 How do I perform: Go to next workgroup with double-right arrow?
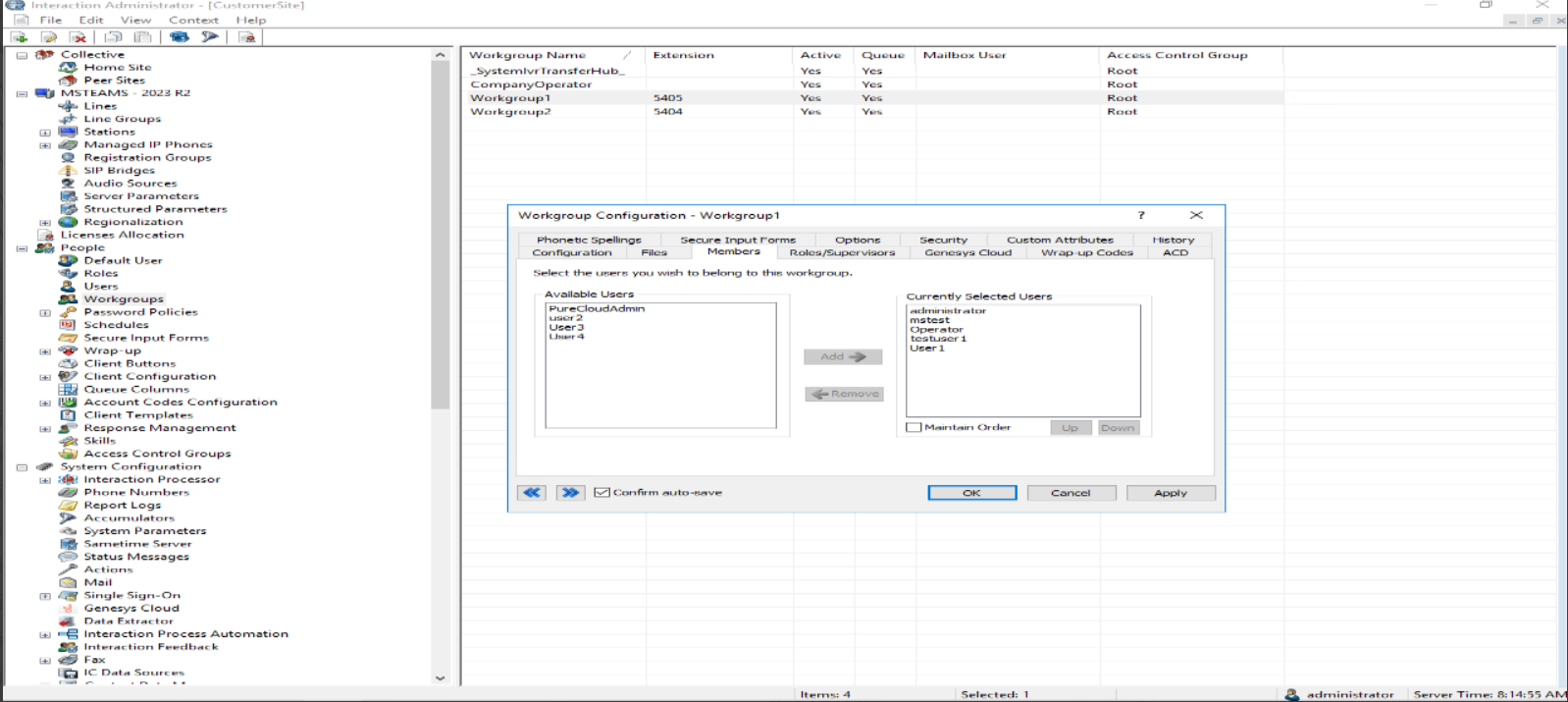(x=570, y=493)
